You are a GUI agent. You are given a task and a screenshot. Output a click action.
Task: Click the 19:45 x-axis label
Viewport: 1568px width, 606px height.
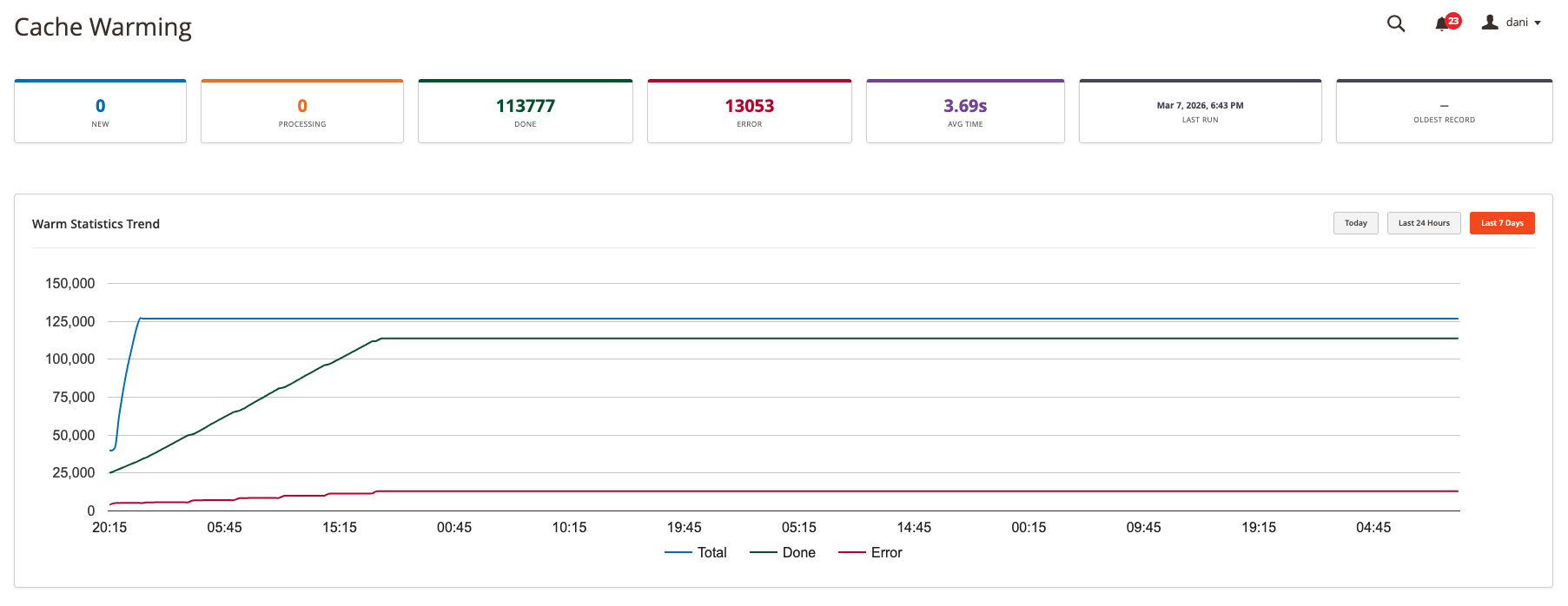(x=685, y=527)
